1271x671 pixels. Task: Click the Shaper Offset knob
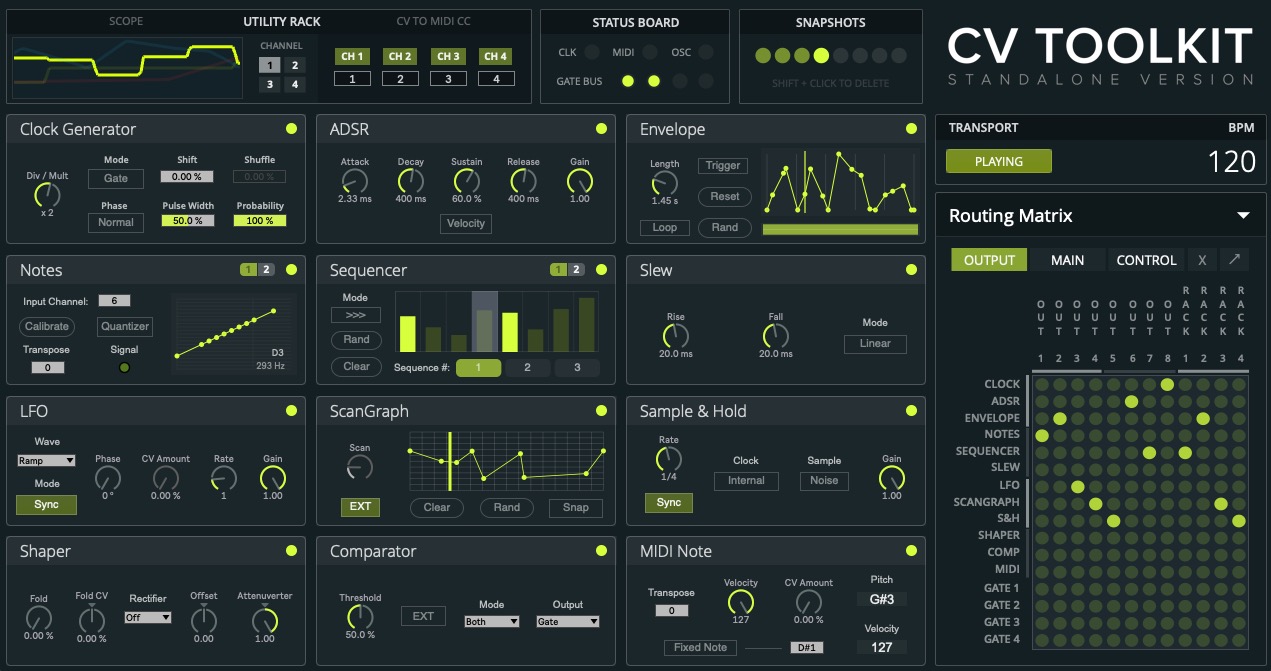204,620
